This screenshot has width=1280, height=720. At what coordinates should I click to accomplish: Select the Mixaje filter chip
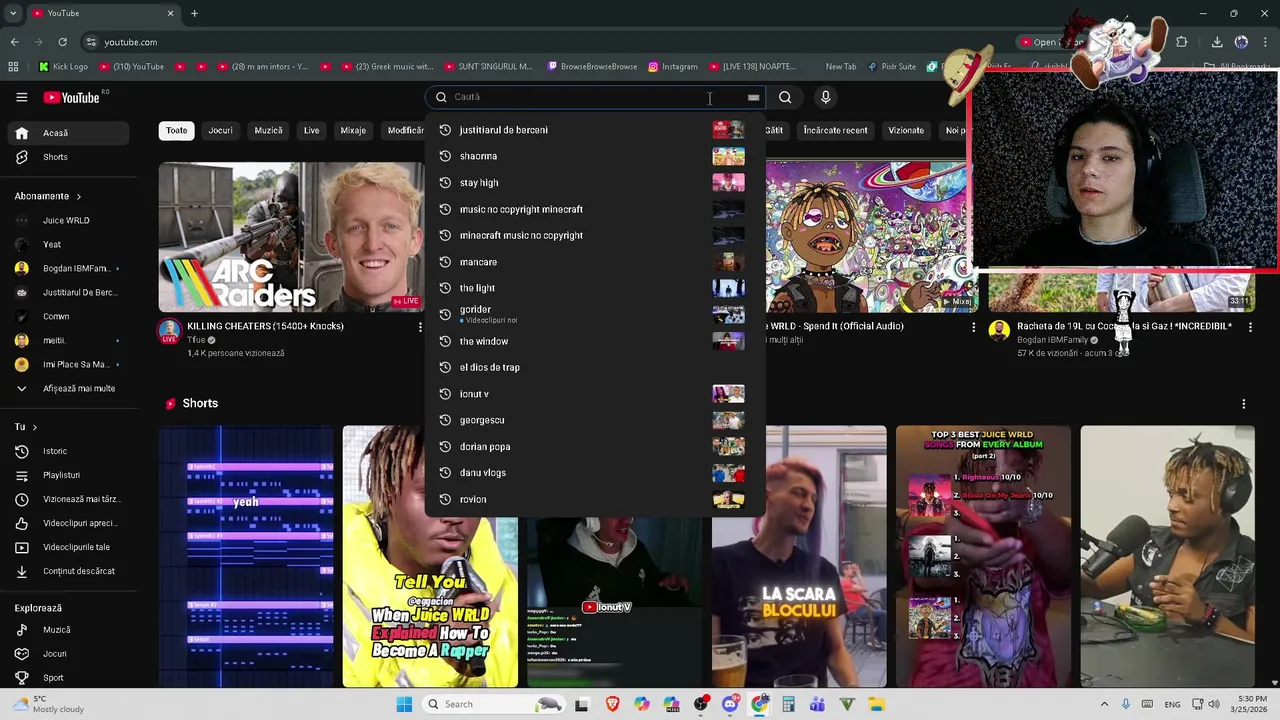[x=353, y=131]
